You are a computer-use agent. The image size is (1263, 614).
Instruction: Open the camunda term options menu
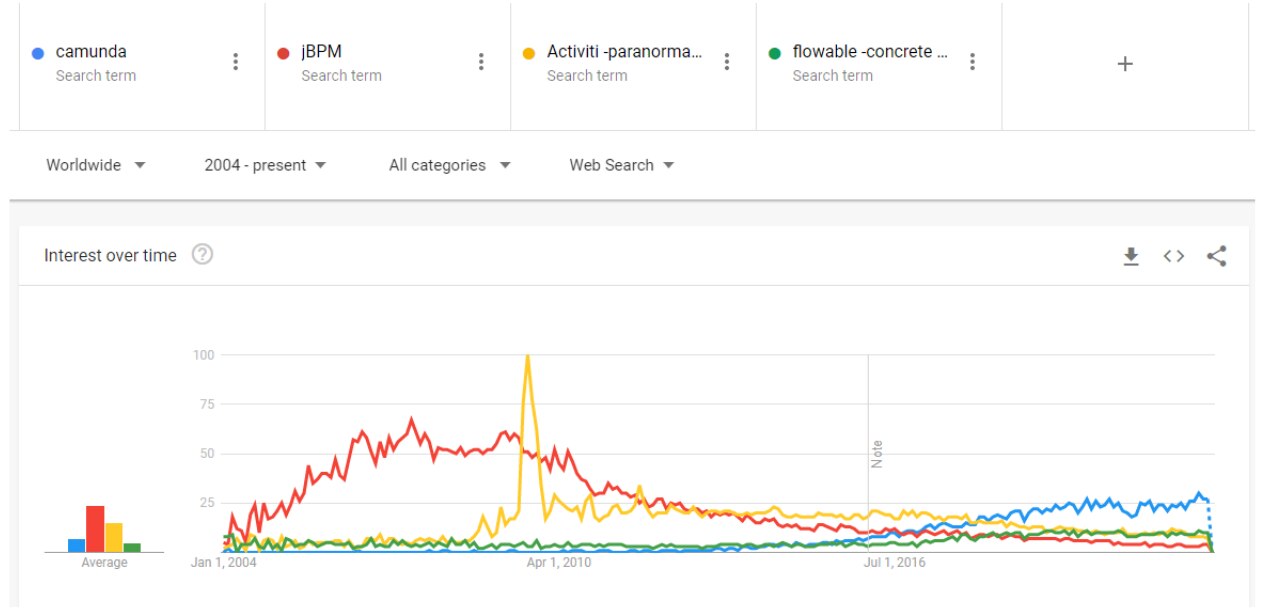tap(236, 62)
